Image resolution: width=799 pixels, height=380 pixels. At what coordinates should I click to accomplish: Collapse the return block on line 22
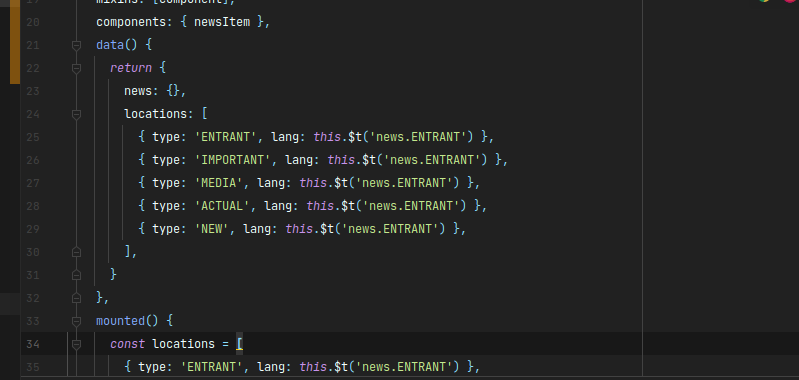[x=76, y=68]
